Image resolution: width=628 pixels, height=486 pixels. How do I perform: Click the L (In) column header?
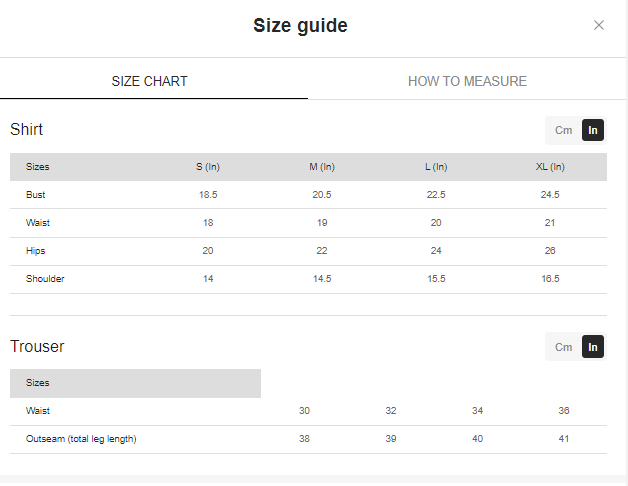tap(436, 167)
